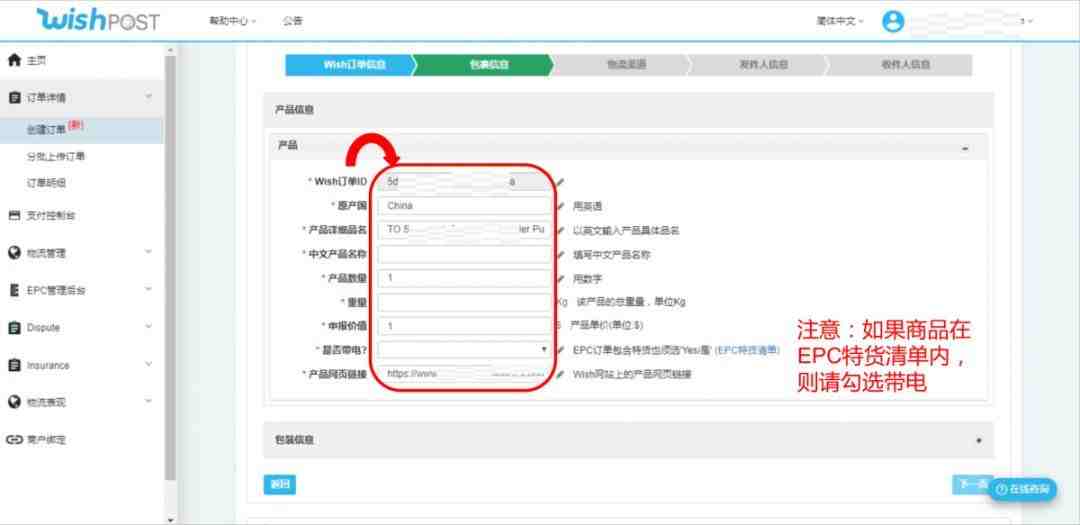1080x525 pixels.
Task: Select the Wish order info step tab
Action: tap(351, 65)
